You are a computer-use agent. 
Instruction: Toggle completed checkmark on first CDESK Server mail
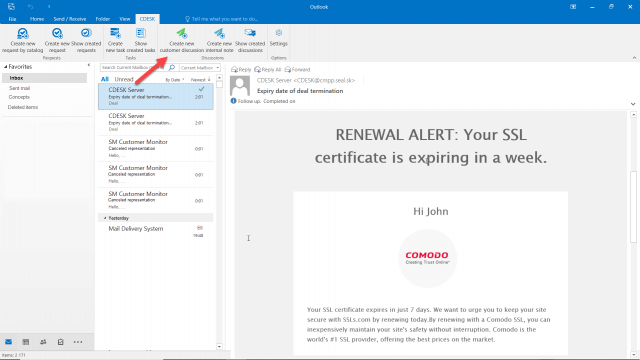click(x=201, y=89)
